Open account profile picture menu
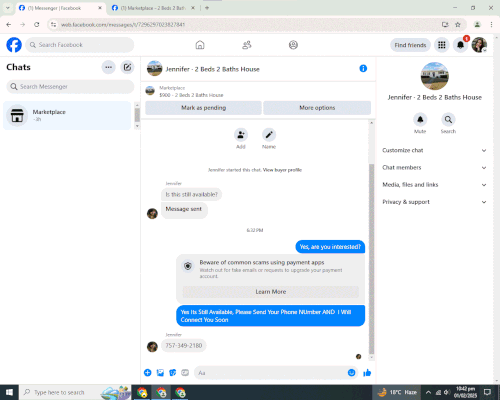500x400 pixels. 479,45
